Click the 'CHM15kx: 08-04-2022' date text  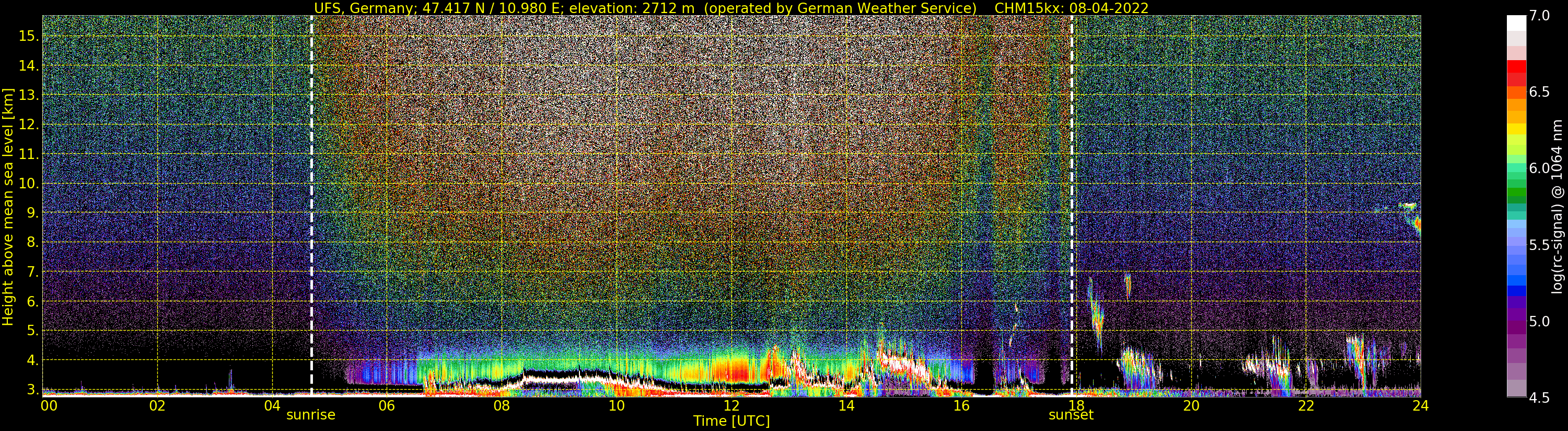(x=1071, y=8)
